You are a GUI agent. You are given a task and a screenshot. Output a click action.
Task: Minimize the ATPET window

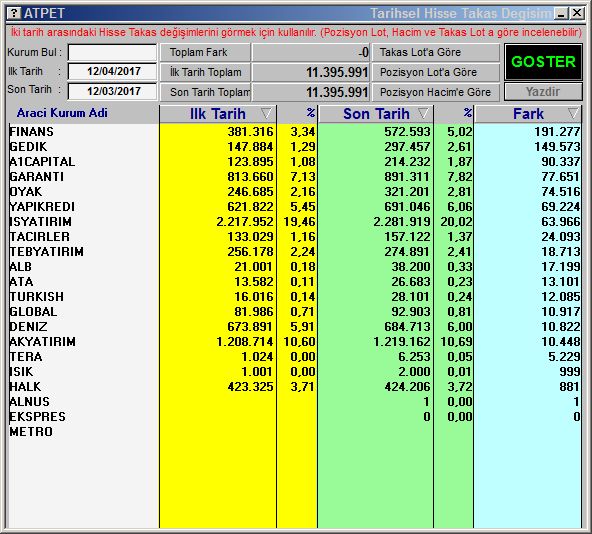pos(561,14)
